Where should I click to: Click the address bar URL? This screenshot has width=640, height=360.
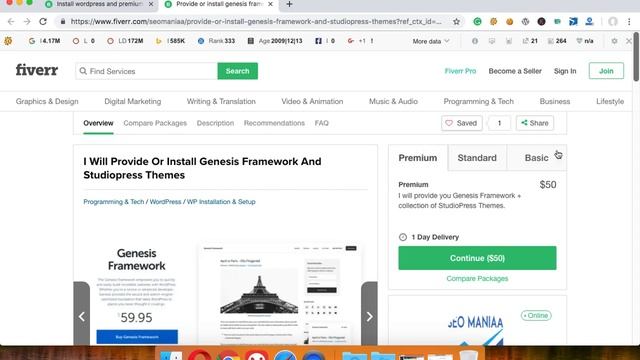tap(256, 22)
